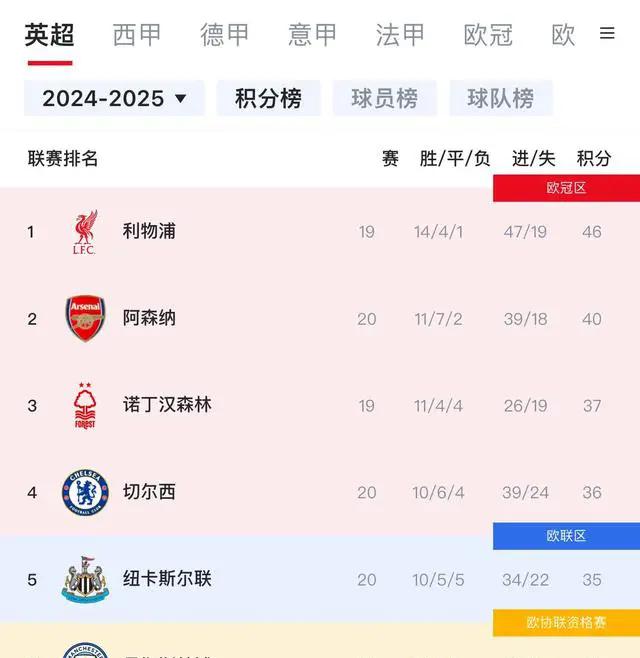The width and height of the screenshot is (640, 658).
Task: Tap the Nottingham Forest crest
Action: point(85,406)
